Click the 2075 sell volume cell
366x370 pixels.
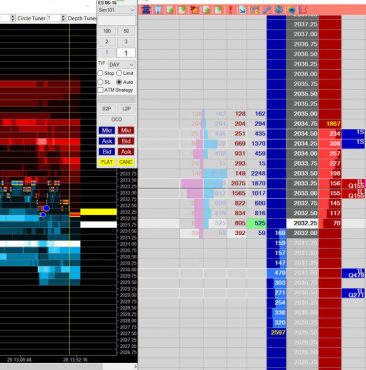click(237, 183)
